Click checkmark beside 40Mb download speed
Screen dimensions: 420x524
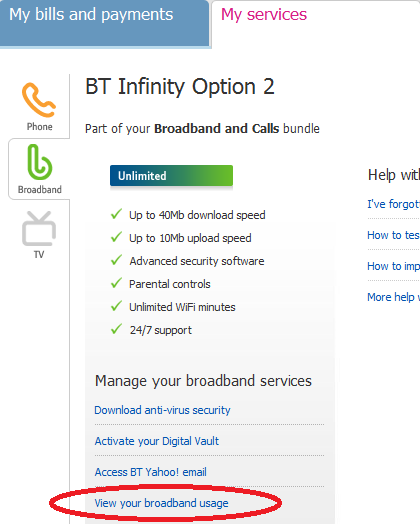pyautogui.click(x=116, y=214)
